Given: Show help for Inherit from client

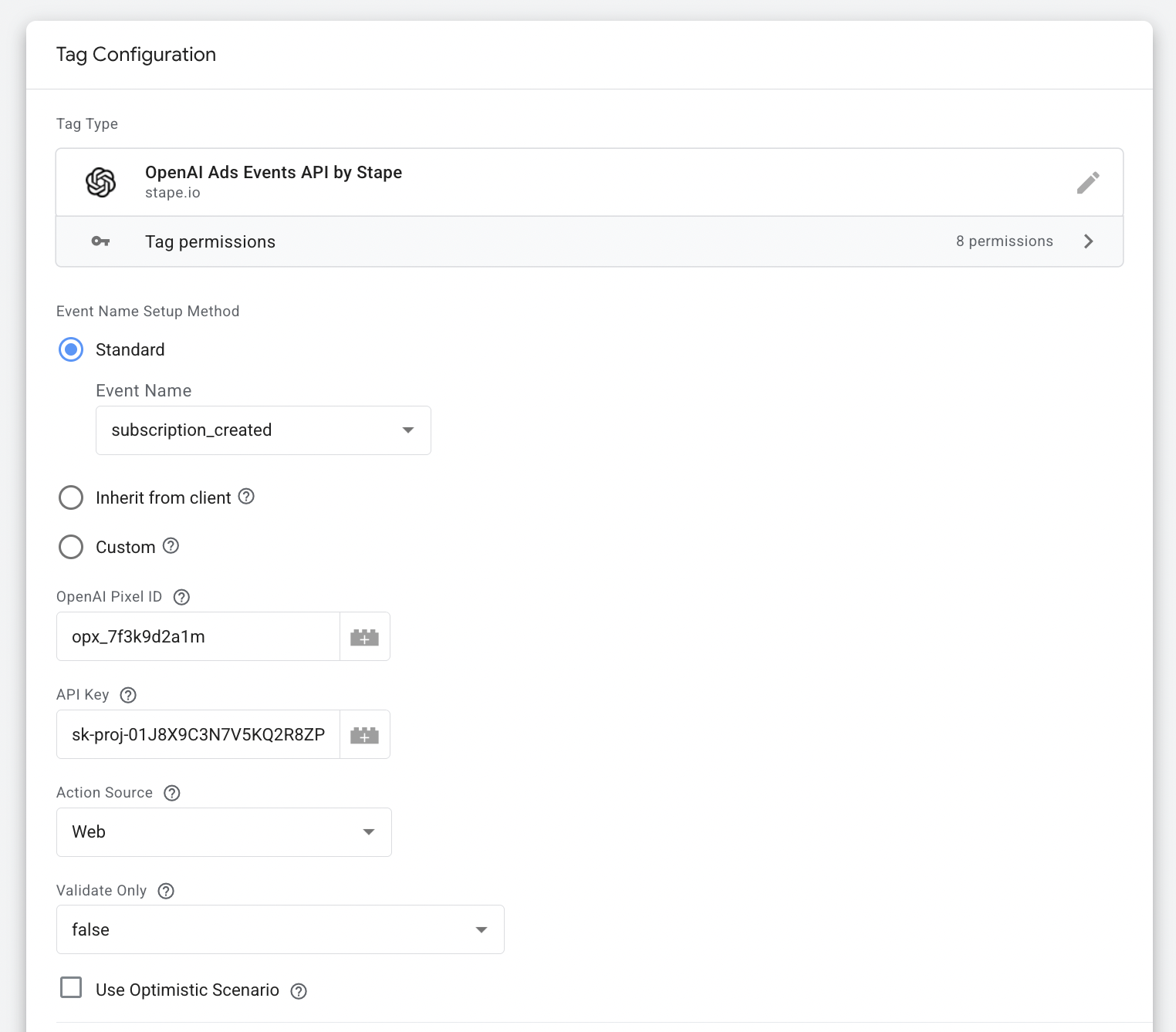Looking at the screenshot, I should click(246, 497).
